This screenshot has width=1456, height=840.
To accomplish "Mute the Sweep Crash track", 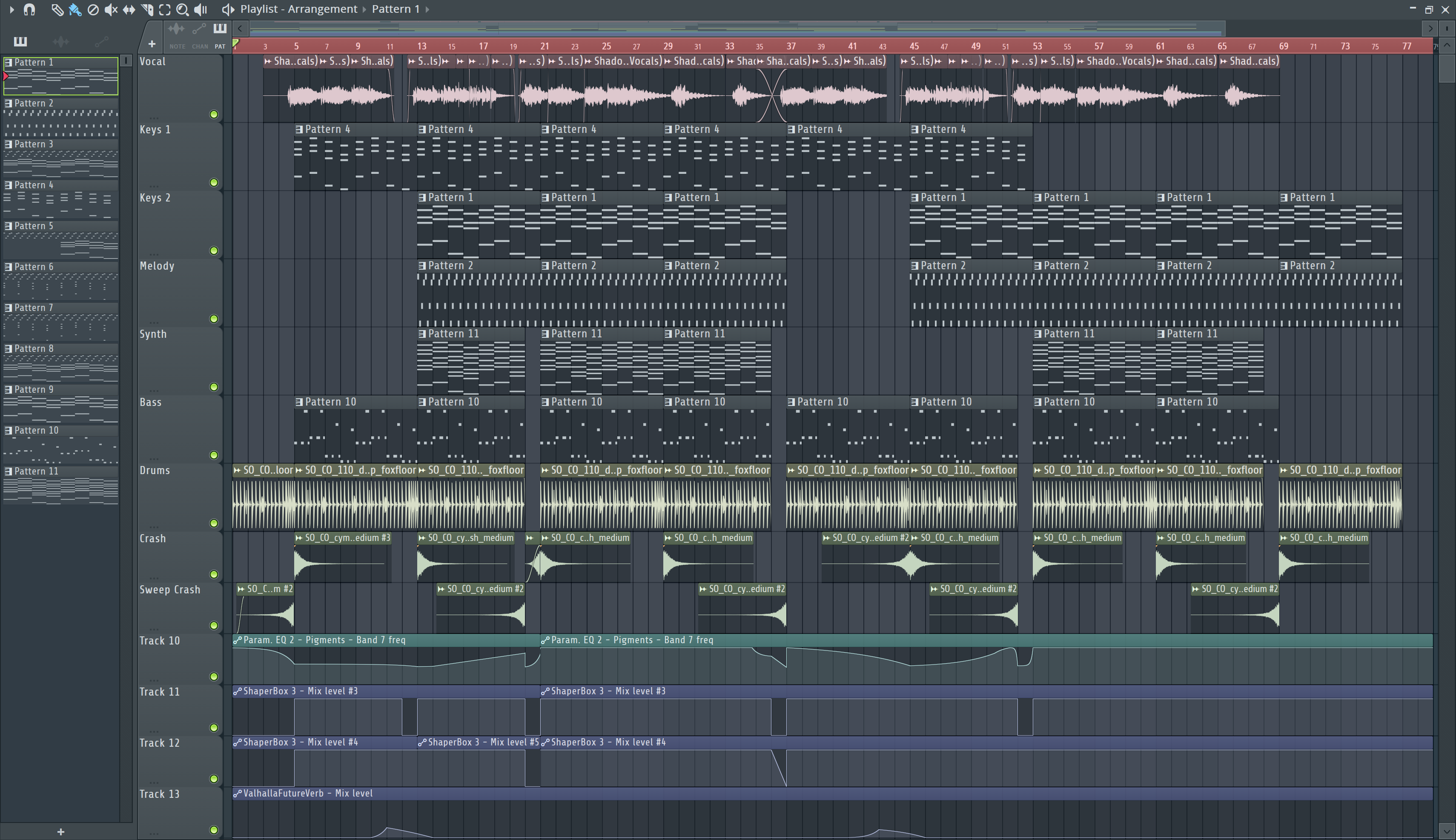I will [x=214, y=625].
